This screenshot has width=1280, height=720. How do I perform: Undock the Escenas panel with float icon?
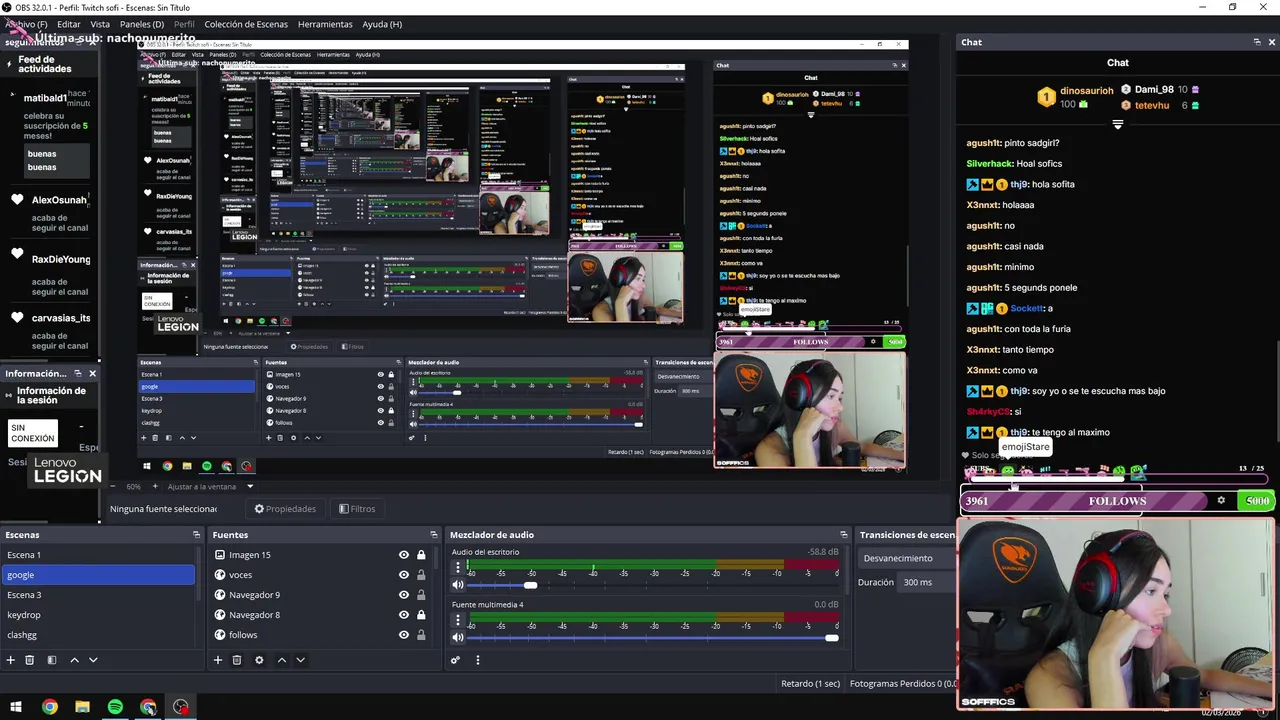pyautogui.click(x=196, y=535)
